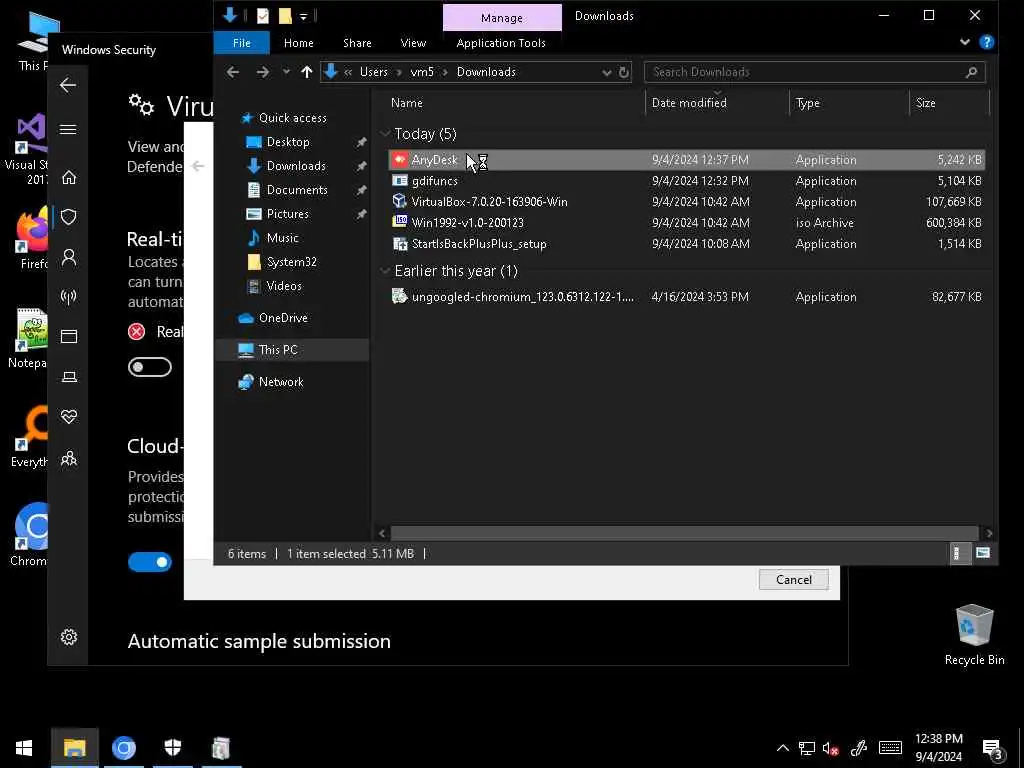Select the AnyDesk application file icon

(x=400, y=159)
